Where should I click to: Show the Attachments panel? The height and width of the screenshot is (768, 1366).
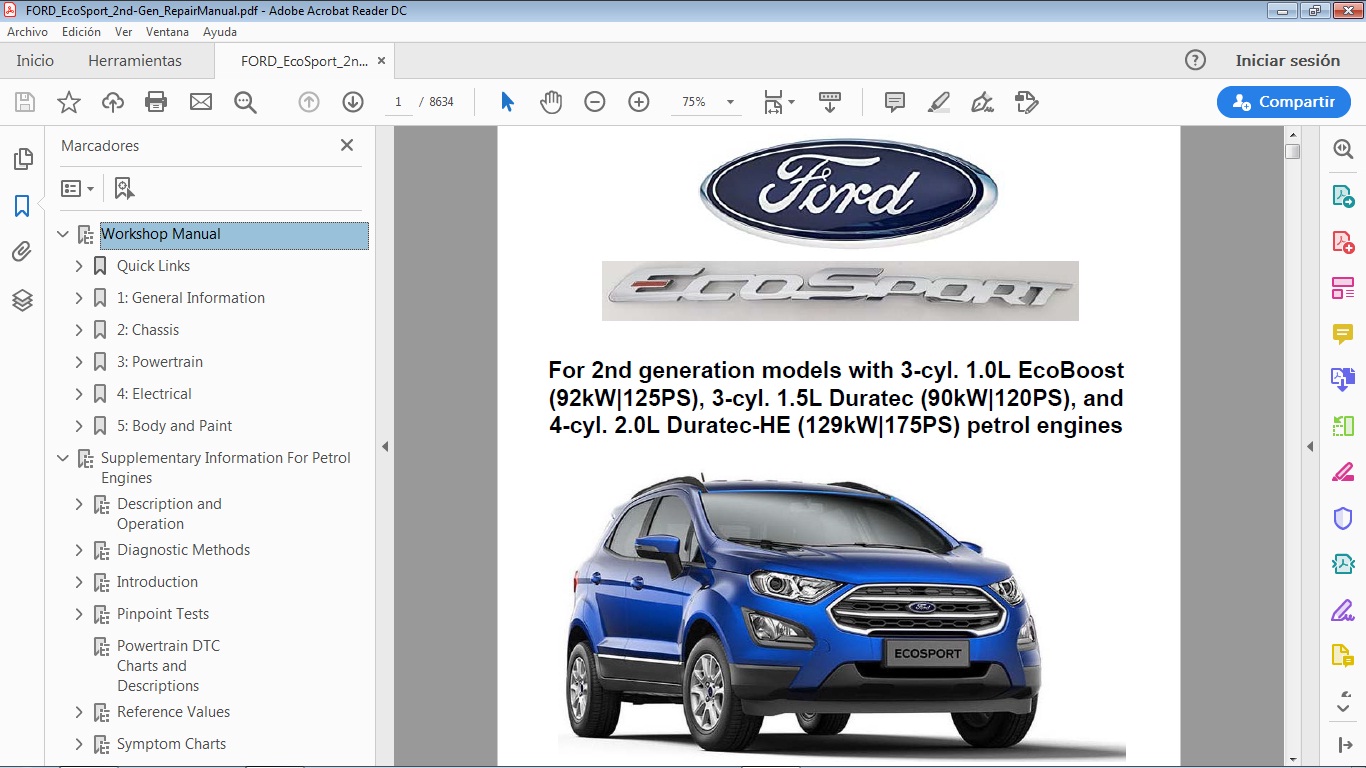point(22,251)
